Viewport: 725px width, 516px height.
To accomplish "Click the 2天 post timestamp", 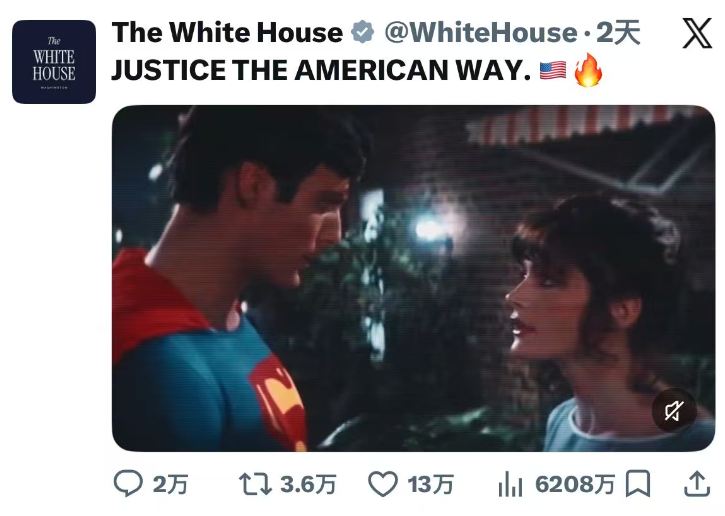I will tap(618, 33).
